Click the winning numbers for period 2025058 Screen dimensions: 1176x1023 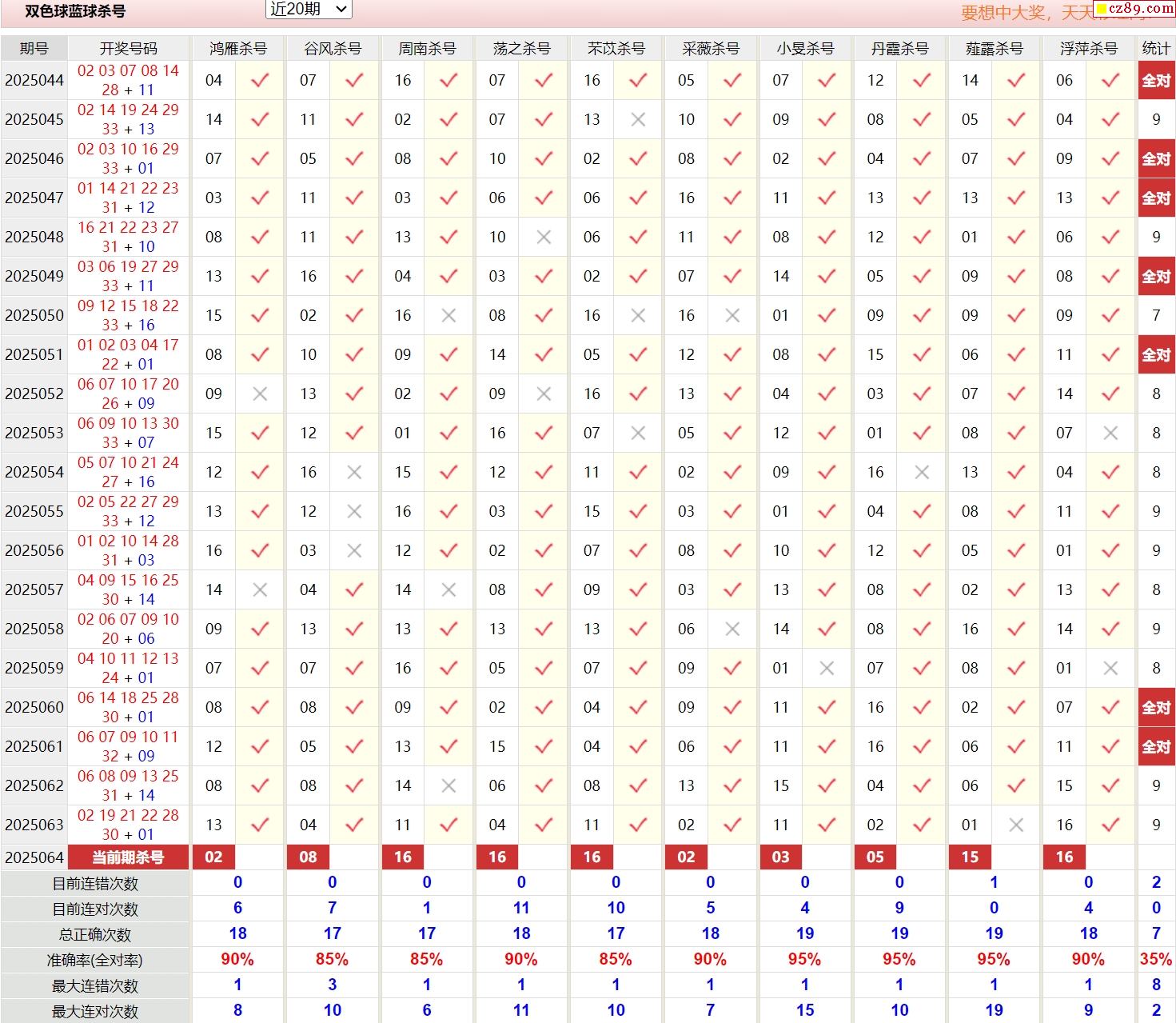click(x=128, y=629)
